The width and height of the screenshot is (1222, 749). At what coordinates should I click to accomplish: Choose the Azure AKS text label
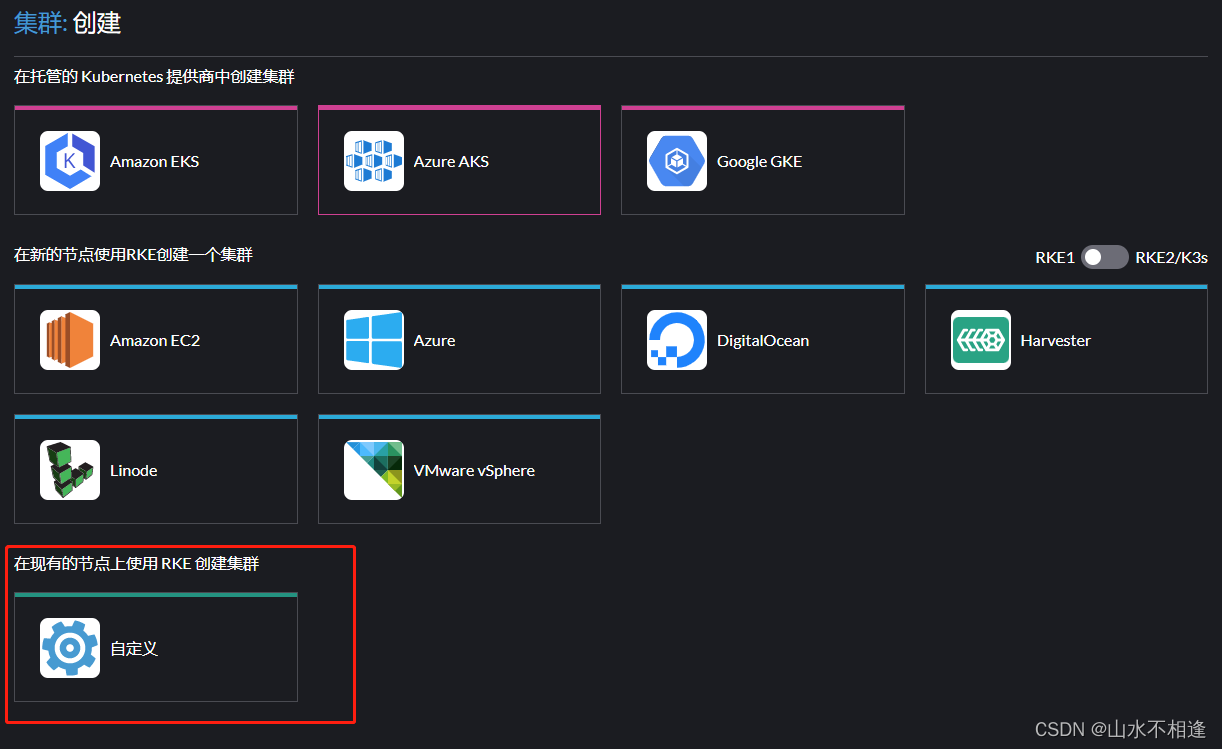coord(451,162)
